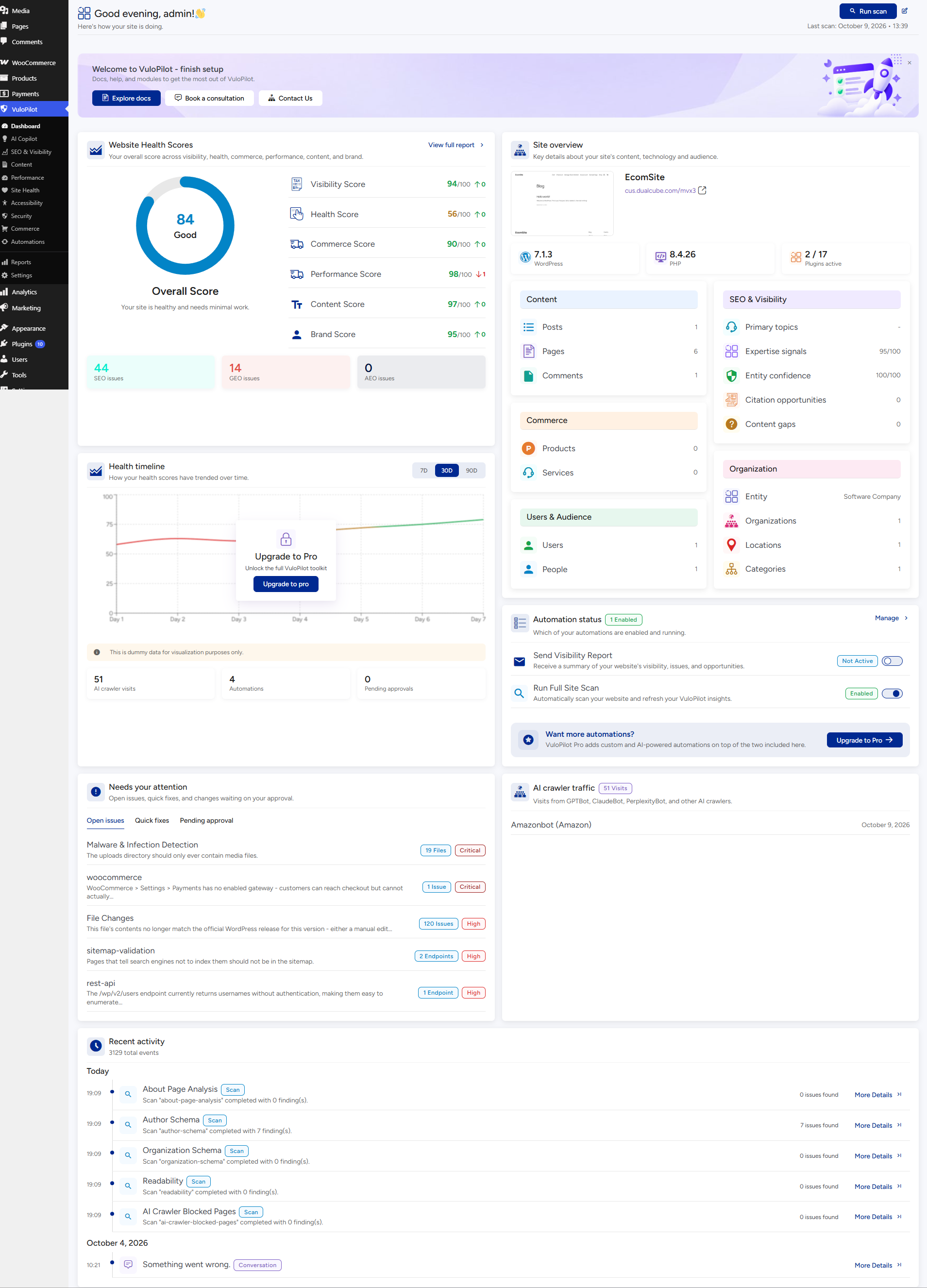Image resolution: width=927 pixels, height=1288 pixels.
Task: Click the Needs your attention alert icon
Action: pos(96,792)
